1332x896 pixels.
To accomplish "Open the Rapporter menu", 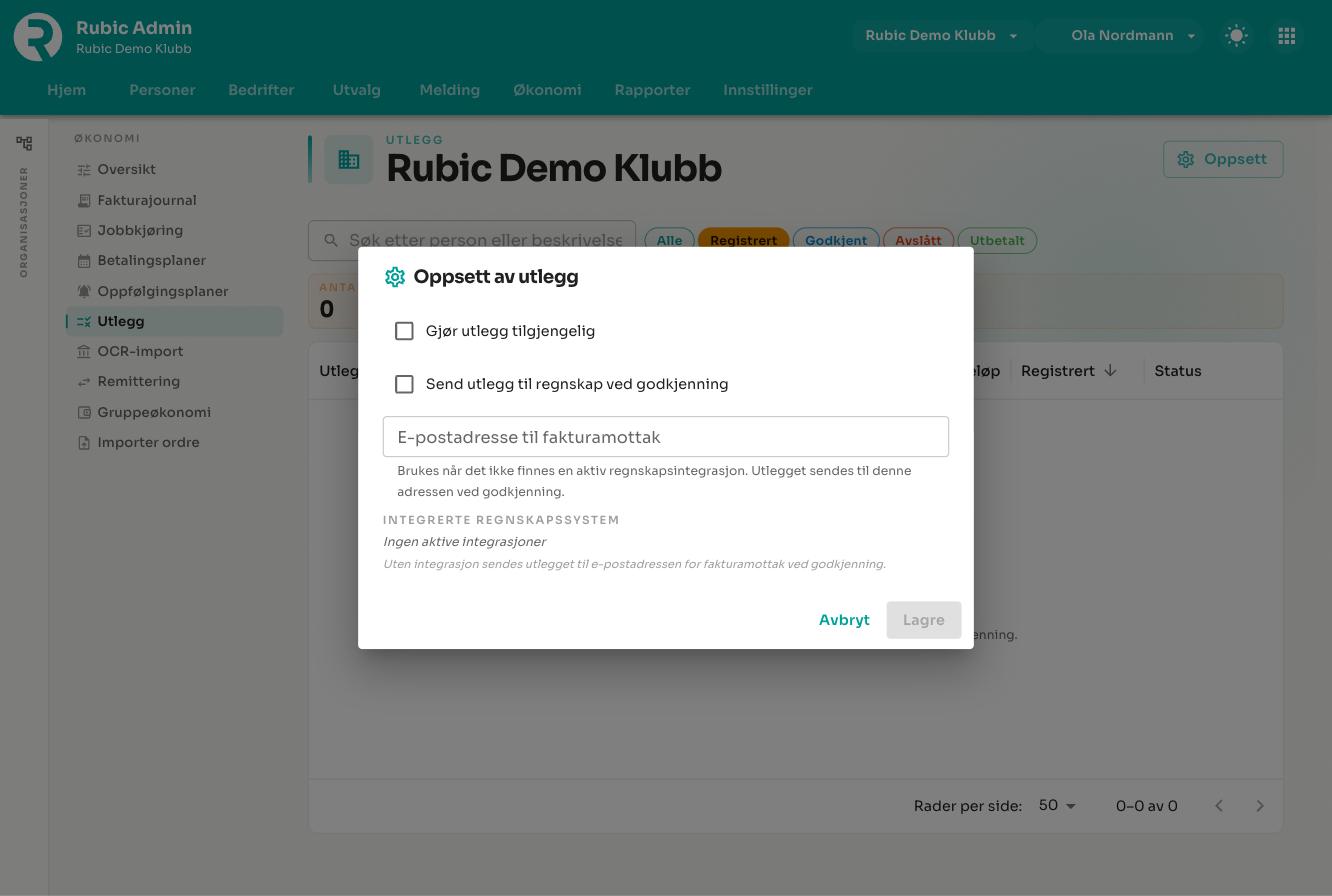I will pos(653,90).
